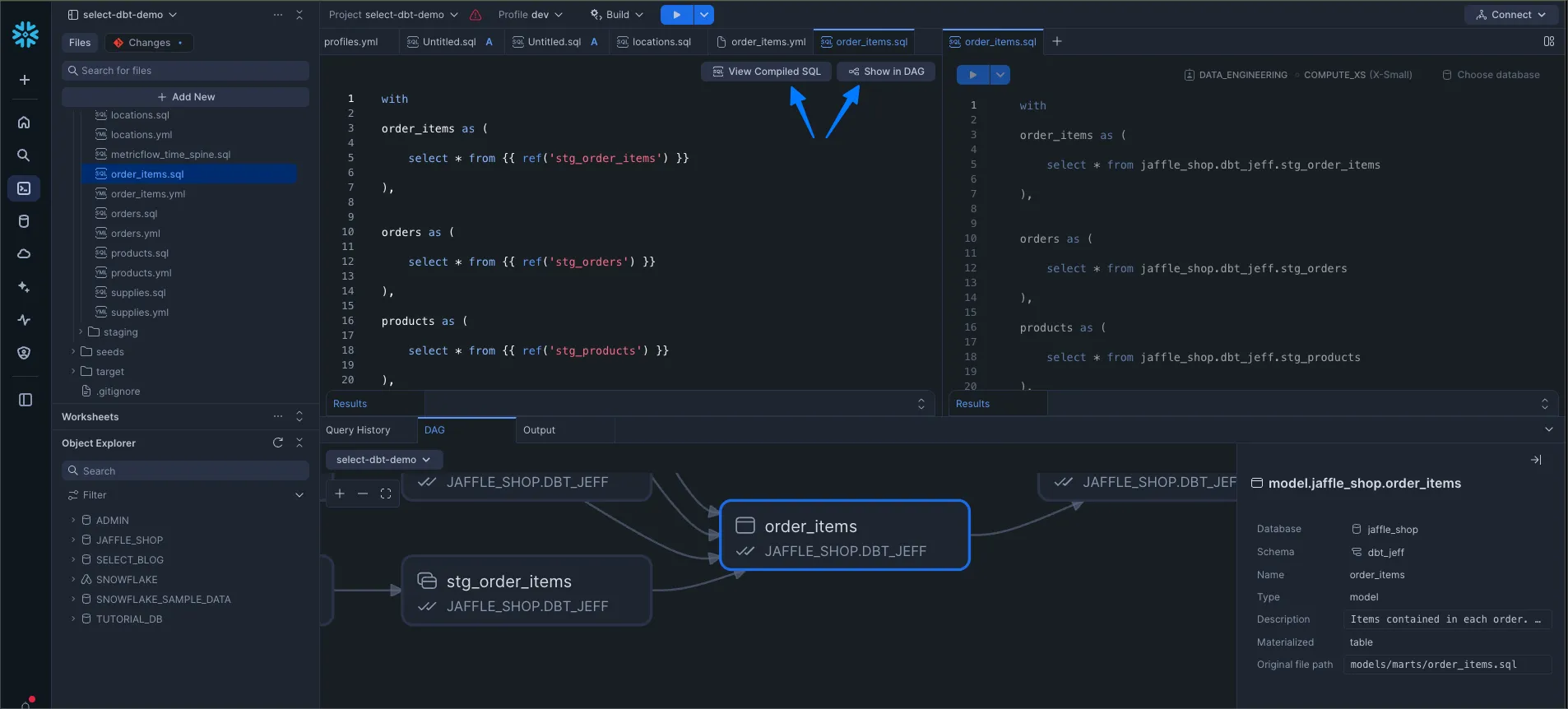Toggle the sidebar panel layout icon
Image resolution: width=1568 pixels, height=709 pixels.
26,400
